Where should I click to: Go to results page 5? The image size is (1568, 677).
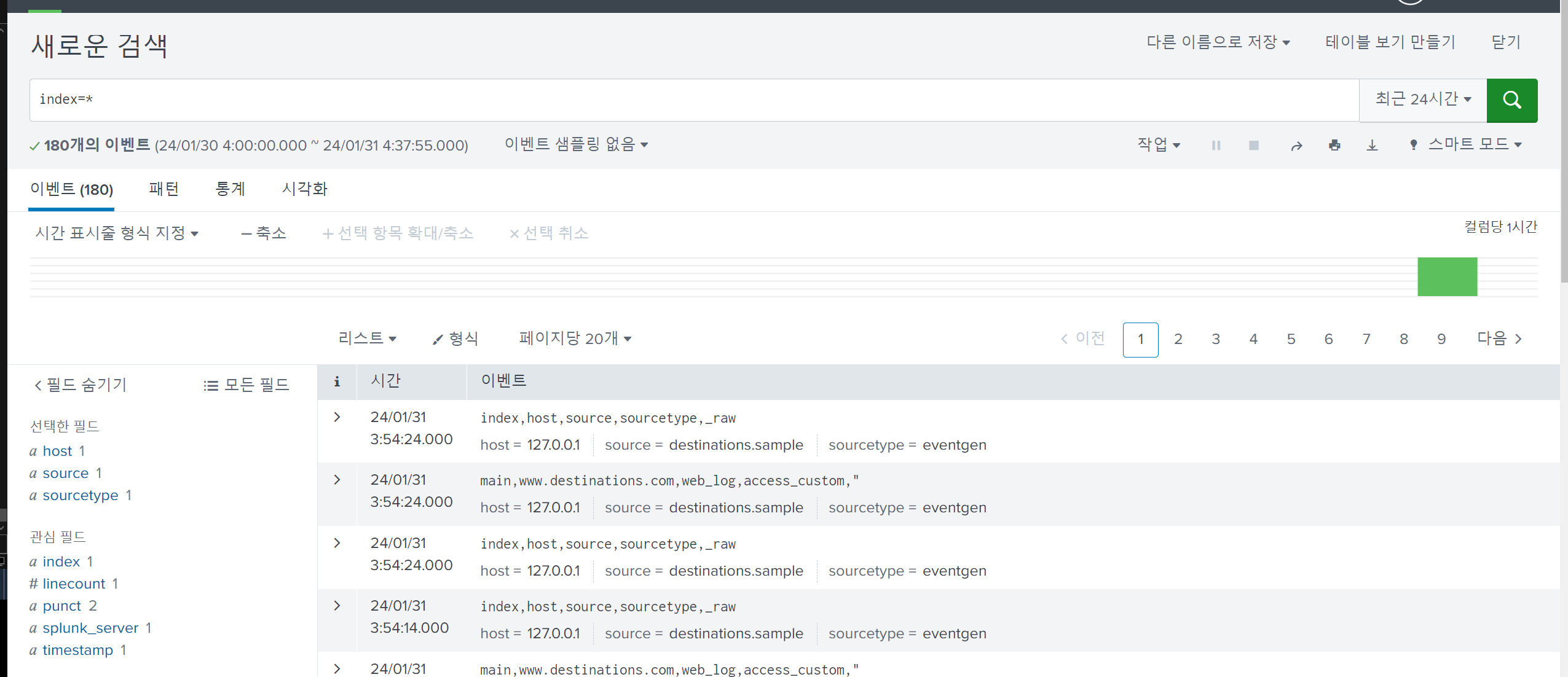[1291, 339]
